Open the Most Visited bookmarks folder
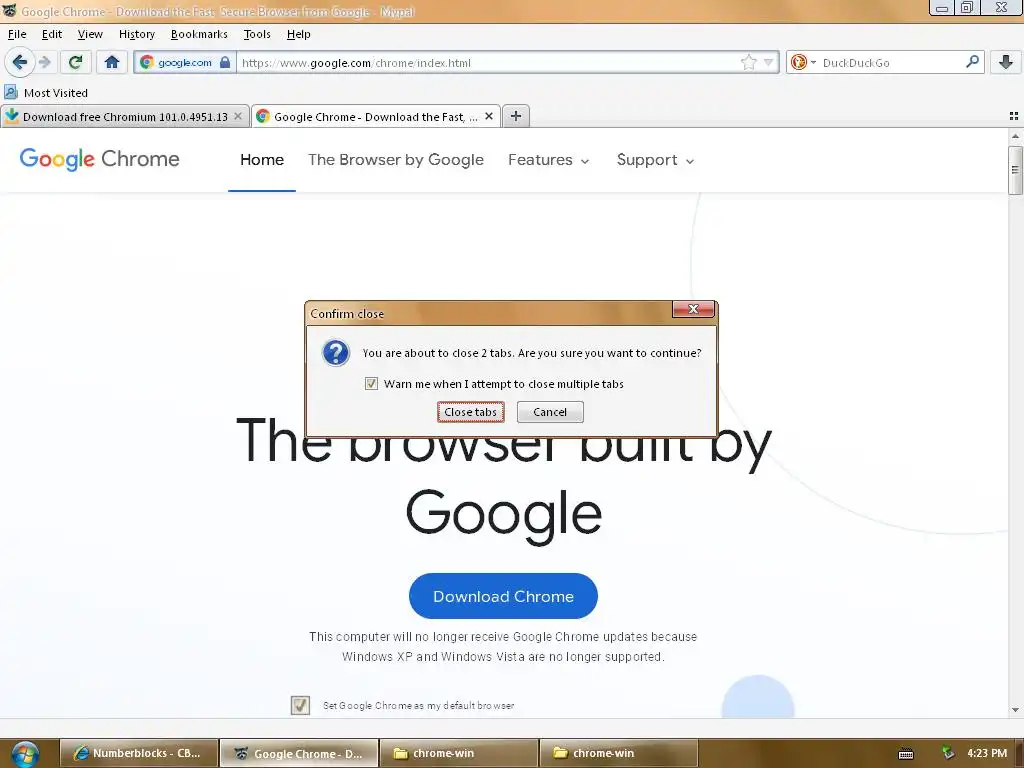Viewport: 1024px width, 768px height. [46, 93]
